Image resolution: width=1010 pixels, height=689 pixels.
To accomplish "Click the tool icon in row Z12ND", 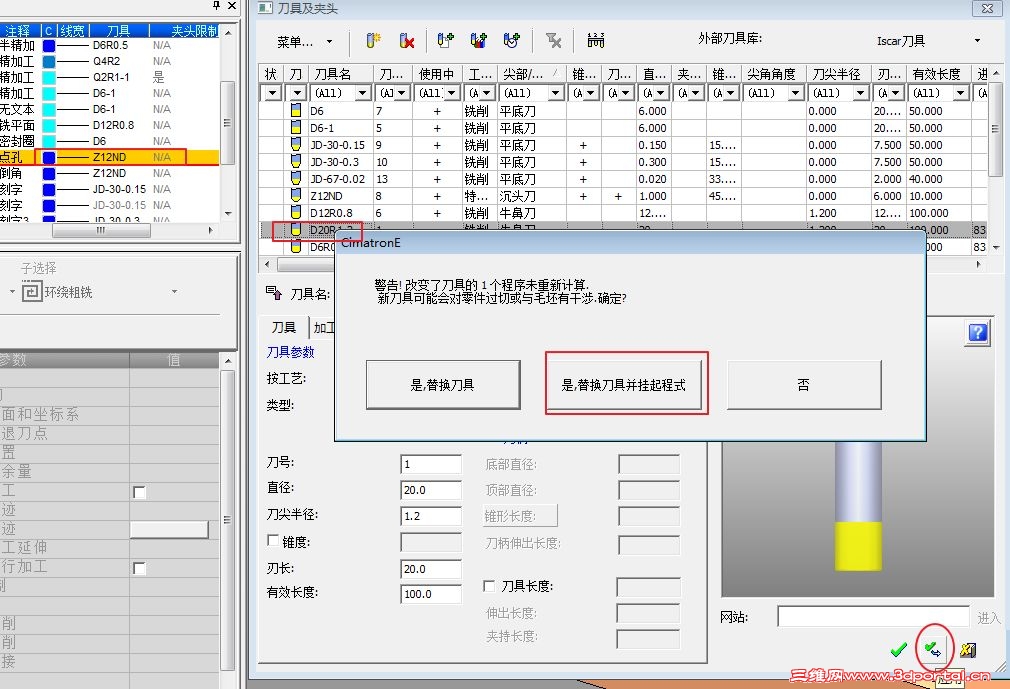I will pyautogui.click(x=296, y=195).
